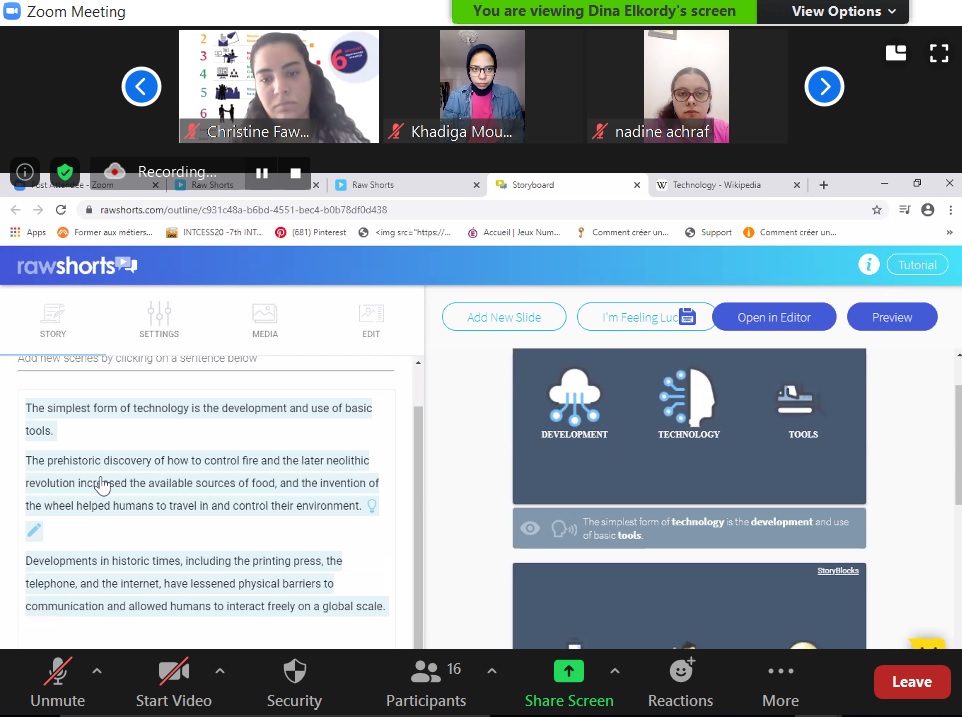Click the green Share Screen icon
Screen dimensions: 962x717
click(568, 671)
